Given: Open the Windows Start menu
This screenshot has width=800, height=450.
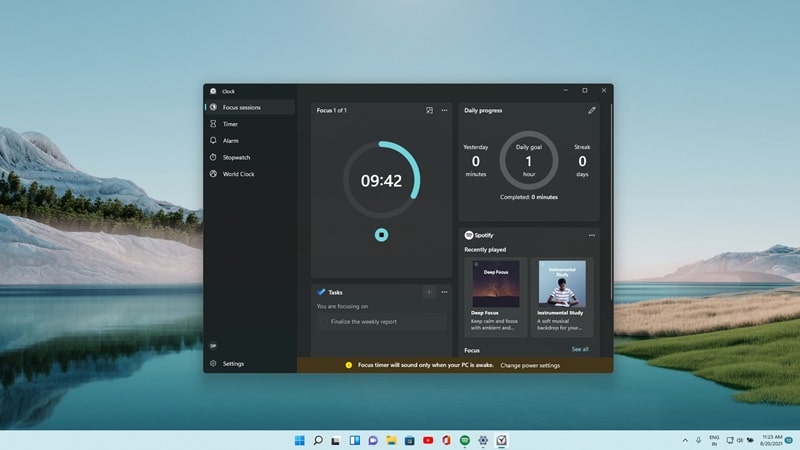Looking at the screenshot, I should coord(299,440).
